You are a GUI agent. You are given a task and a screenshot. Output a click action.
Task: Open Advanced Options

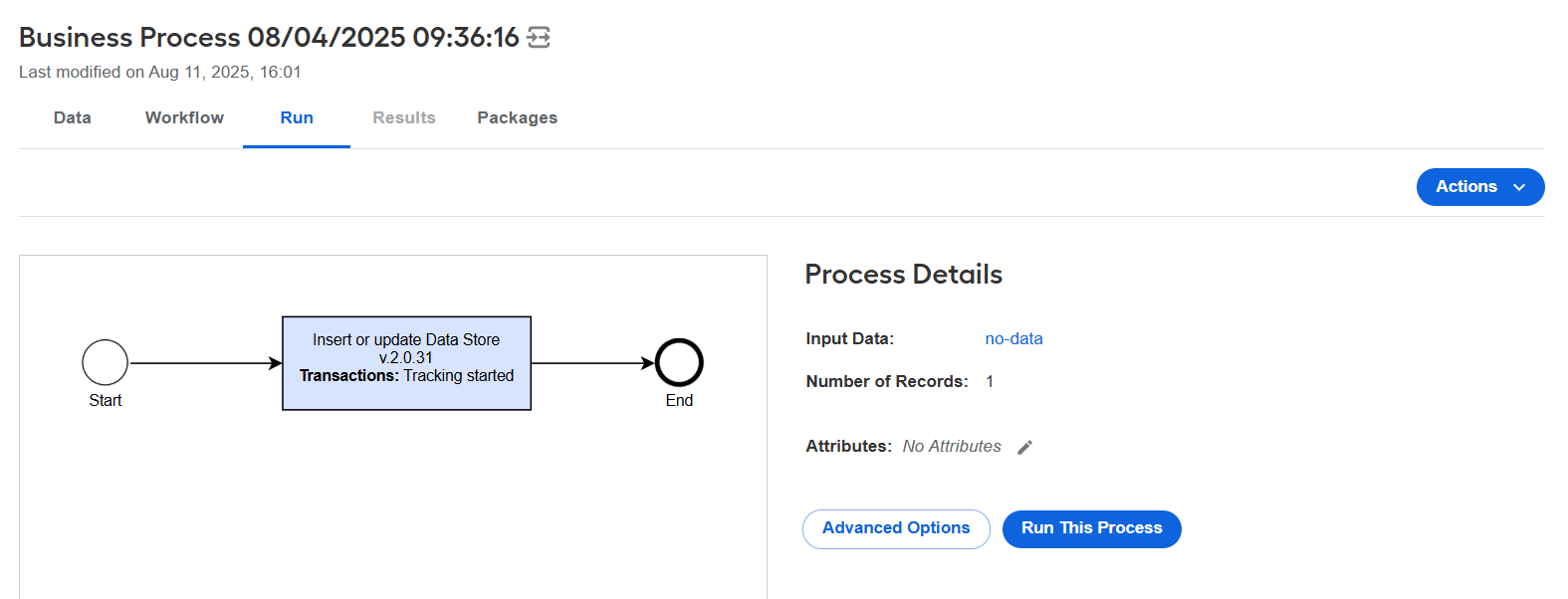coord(896,528)
